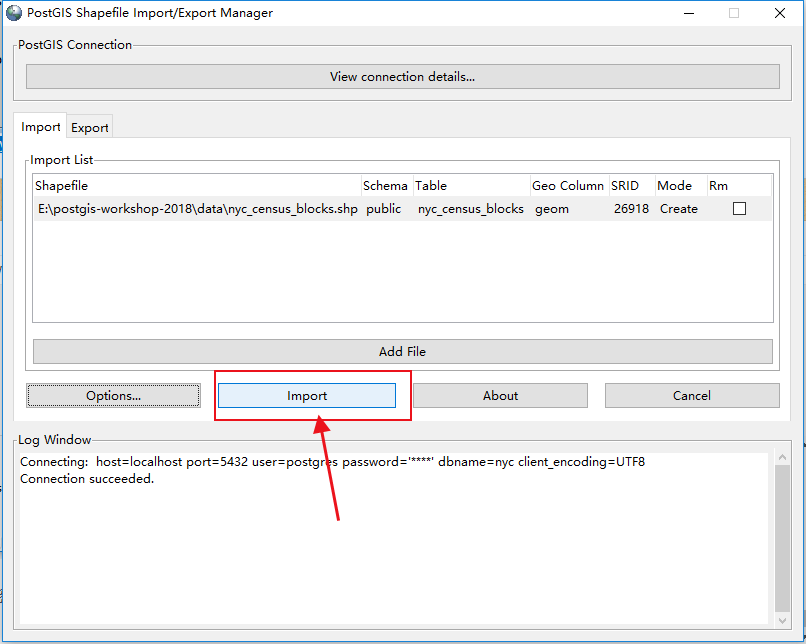Click the Shapefile column header
The height and width of the screenshot is (644, 806).
197,186
